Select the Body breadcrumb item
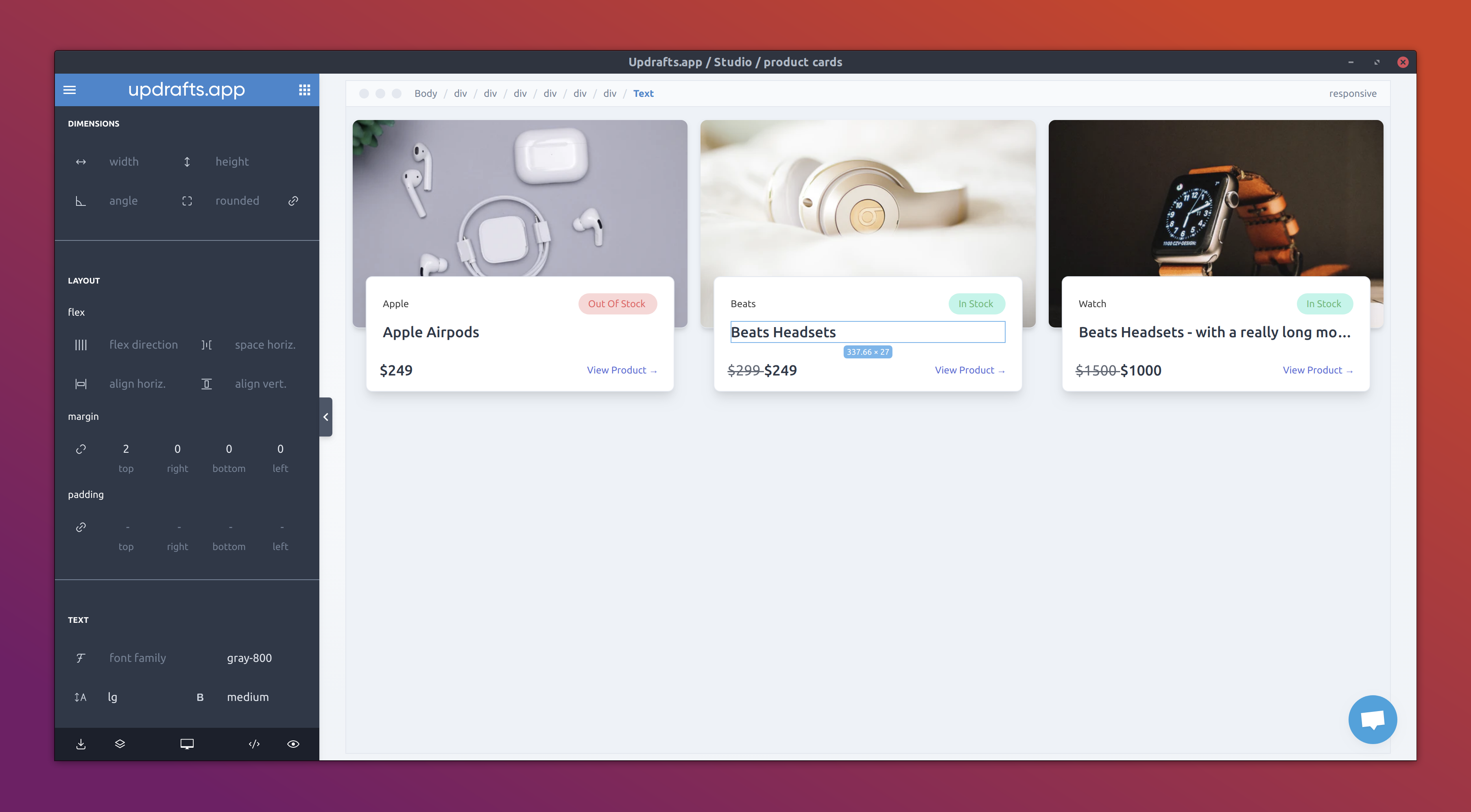The width and height of the screenshot is (1471, 812). (426, 93)
